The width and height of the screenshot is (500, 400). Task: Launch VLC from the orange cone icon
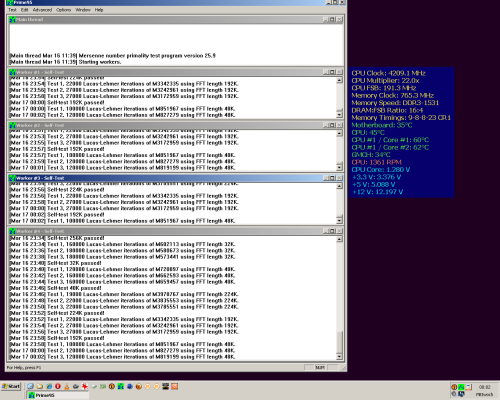tap(67, 386)
